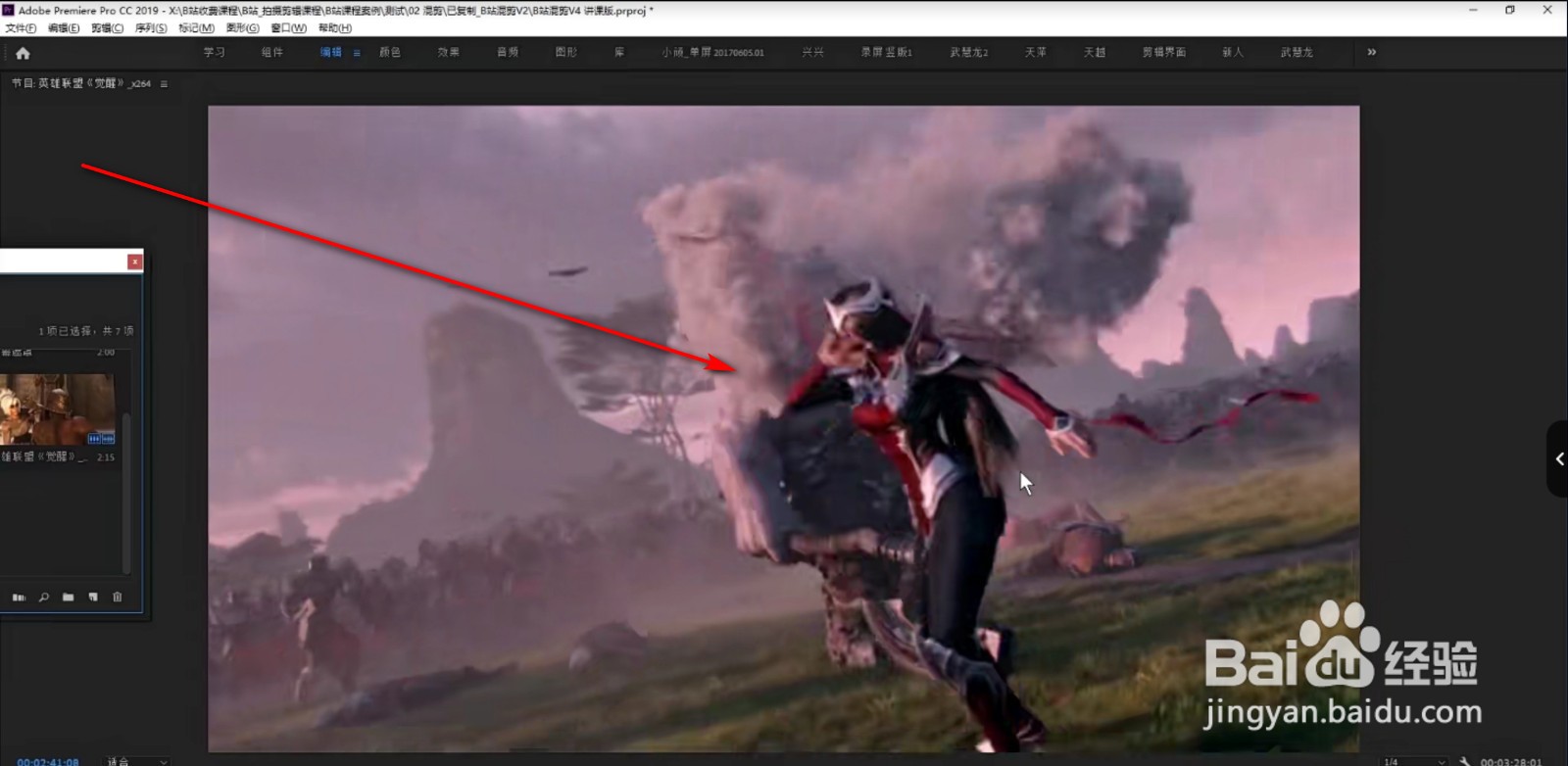Minimize the Premiere Pro window
Viewport: 1568px width, 766px height.
click(1473, 10)
